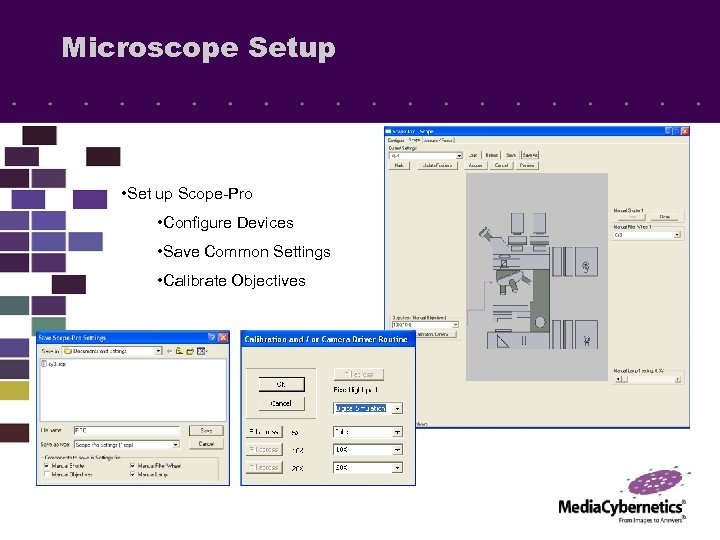Open the Manual Filter Wheel 1 Cy3 dropdown
This screenshot has height=540, width=720.
click(677, 235)
